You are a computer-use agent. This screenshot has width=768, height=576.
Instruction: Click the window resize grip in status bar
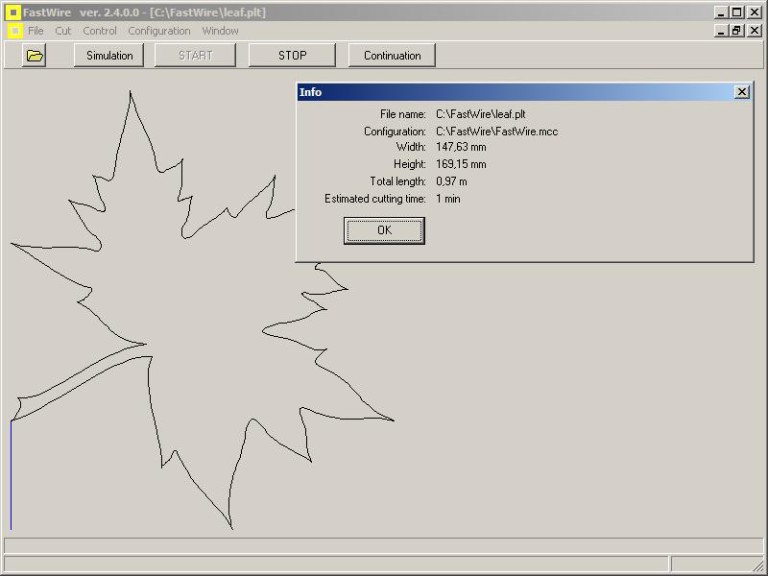pos(758,566)
